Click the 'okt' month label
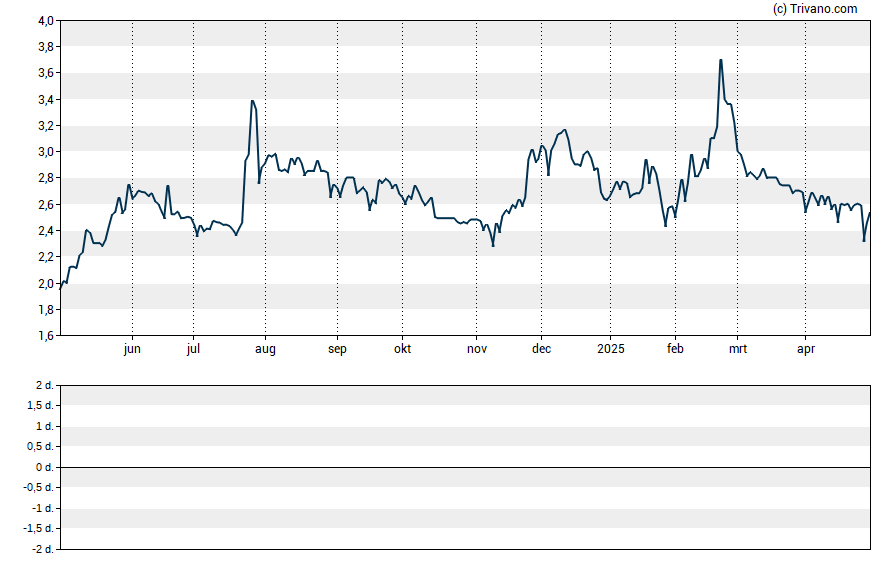 403,349
